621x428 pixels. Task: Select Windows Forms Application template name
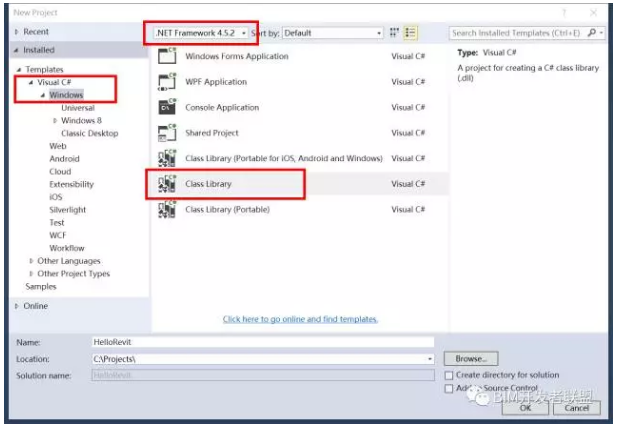(236, 56)
